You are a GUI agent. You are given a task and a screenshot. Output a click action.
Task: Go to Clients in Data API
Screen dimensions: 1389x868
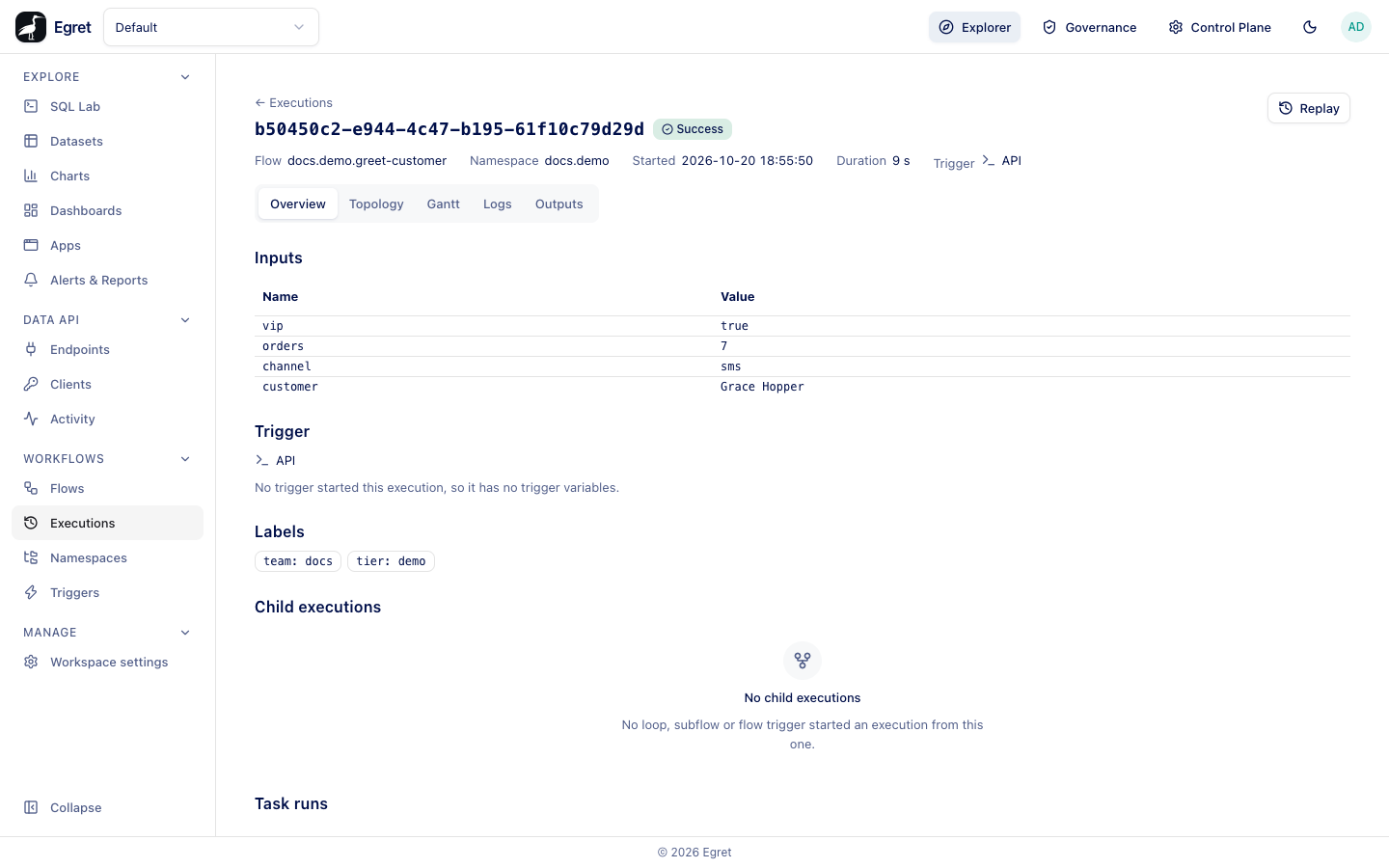[107, 384]
